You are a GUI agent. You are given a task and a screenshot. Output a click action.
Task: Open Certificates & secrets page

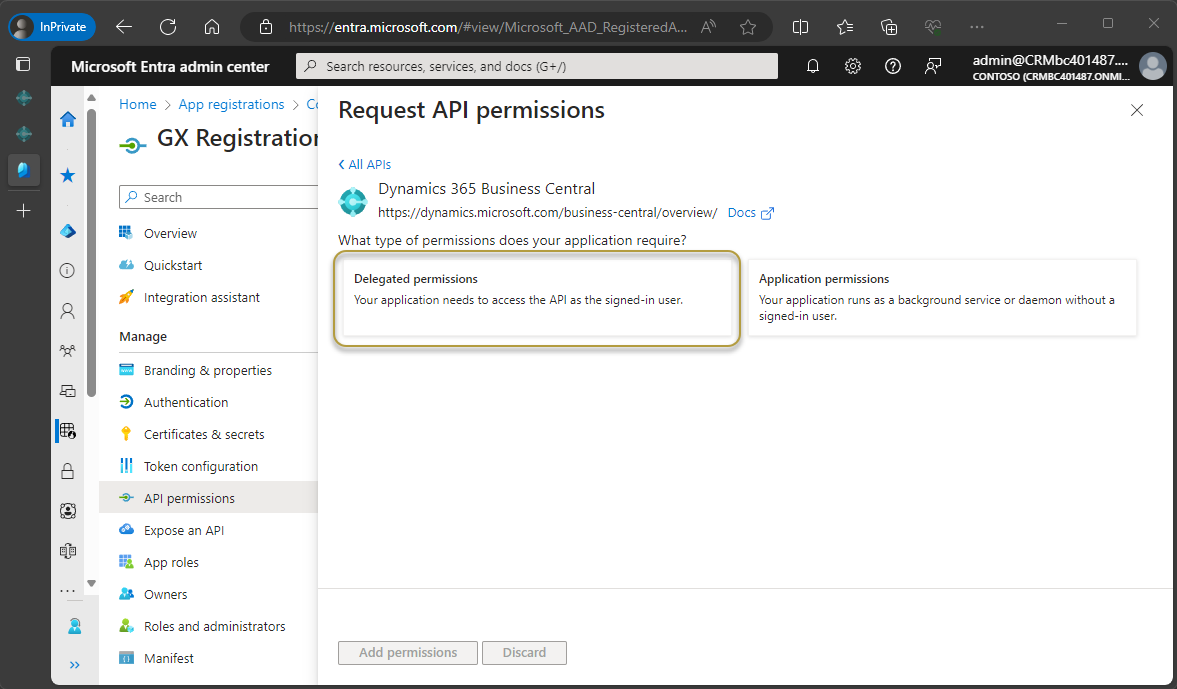[x=204, y=434]
